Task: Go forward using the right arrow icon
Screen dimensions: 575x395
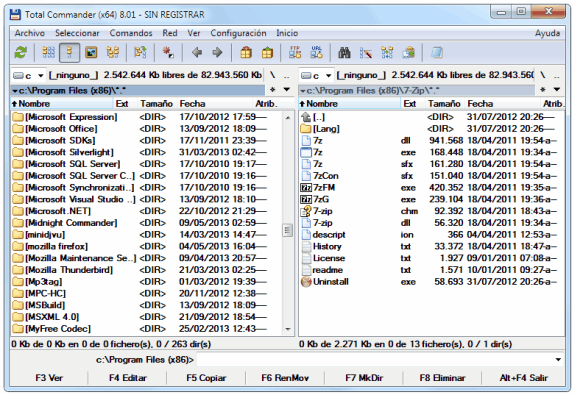Action: coord(217,53)
